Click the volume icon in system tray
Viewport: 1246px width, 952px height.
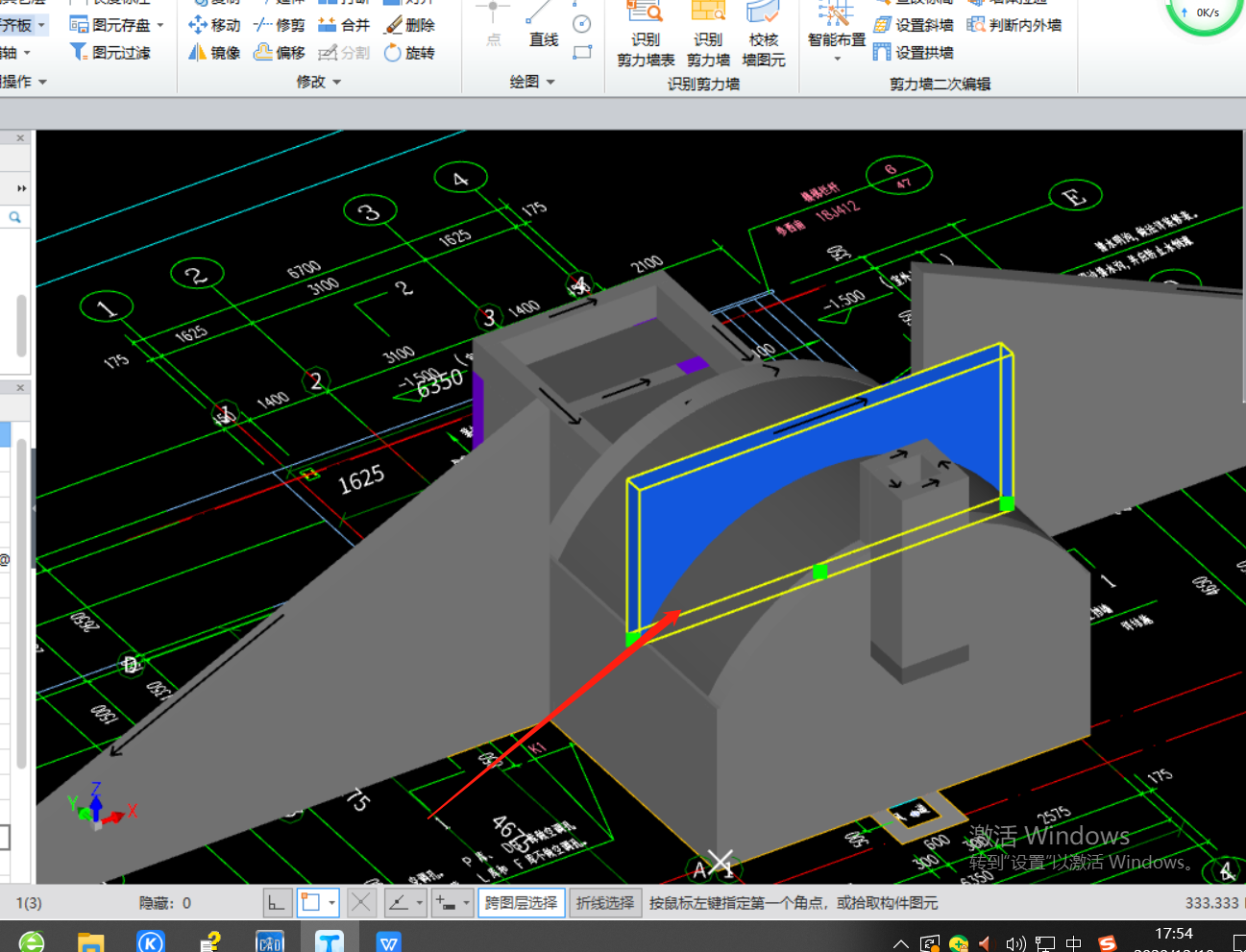[1015, 943]
